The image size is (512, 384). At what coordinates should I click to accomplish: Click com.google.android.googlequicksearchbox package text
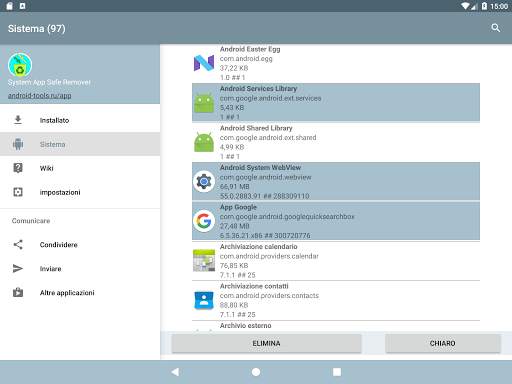point(287,217)
